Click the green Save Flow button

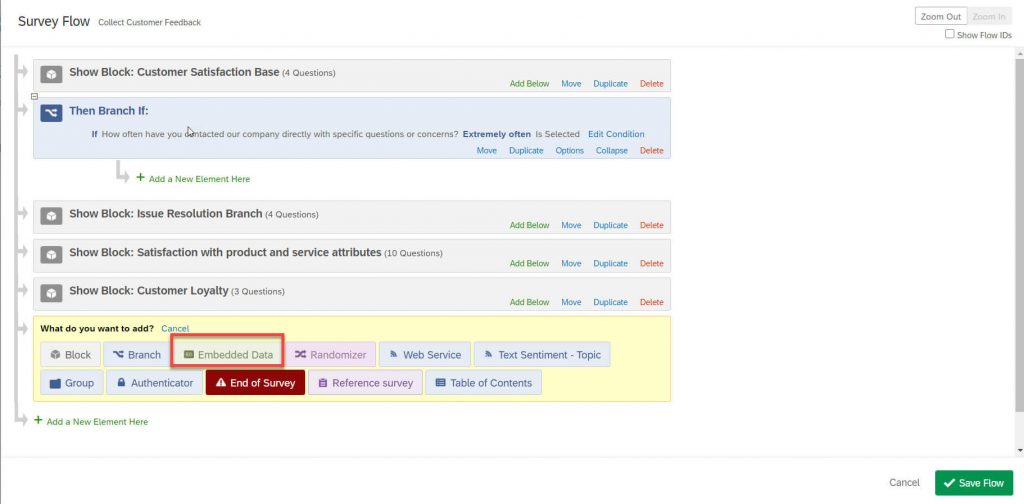tap(974, 483)
